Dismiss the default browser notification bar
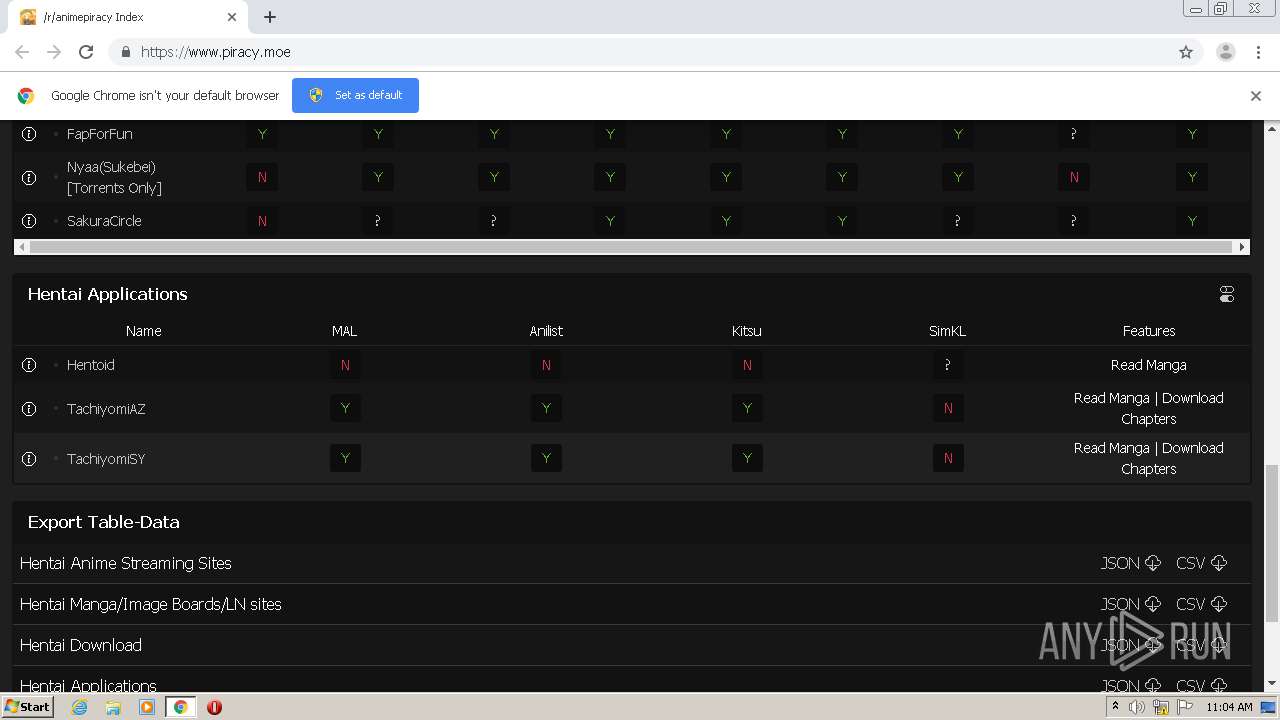 point(1256,96)
